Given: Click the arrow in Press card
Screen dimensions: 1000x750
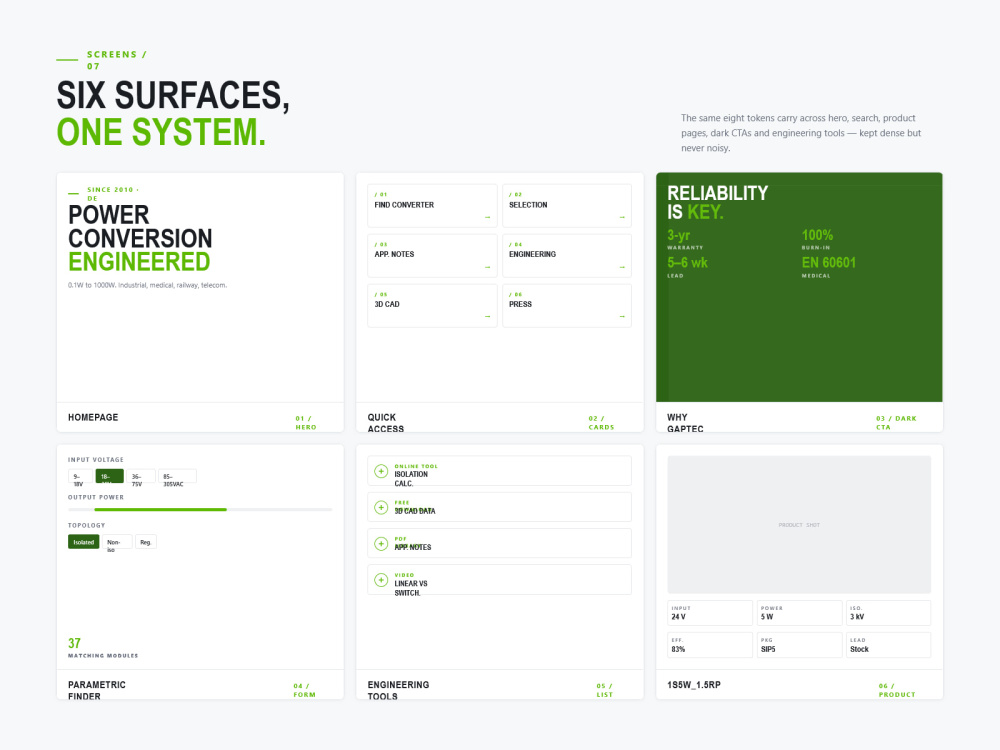Looking at the screenshot, I should pos(622,316).
